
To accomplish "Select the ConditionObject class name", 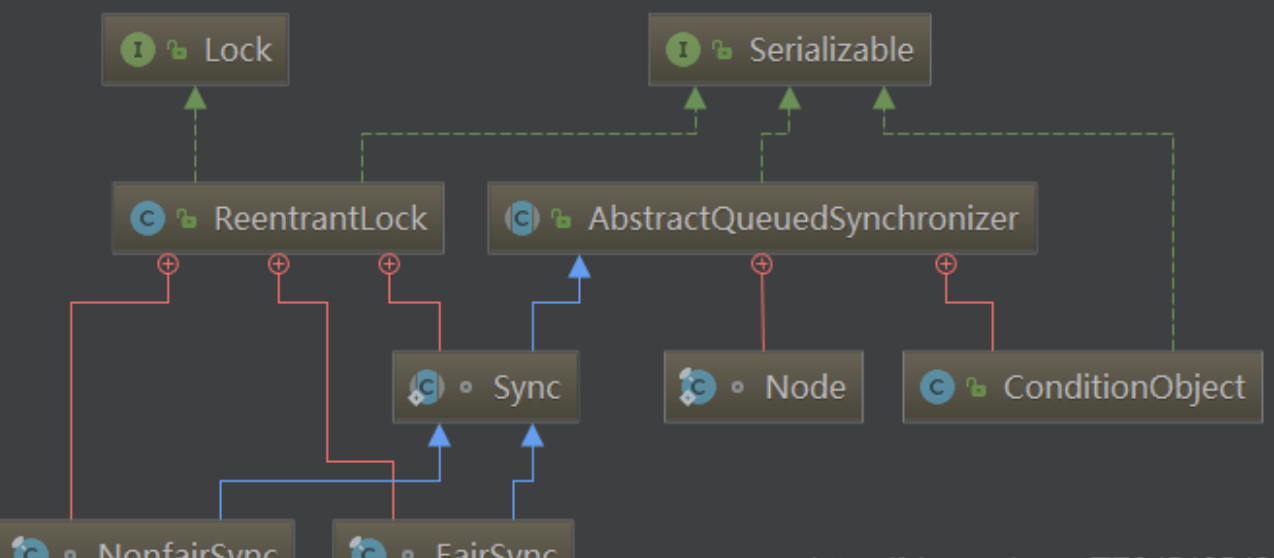I will [x=1124, y=387].
